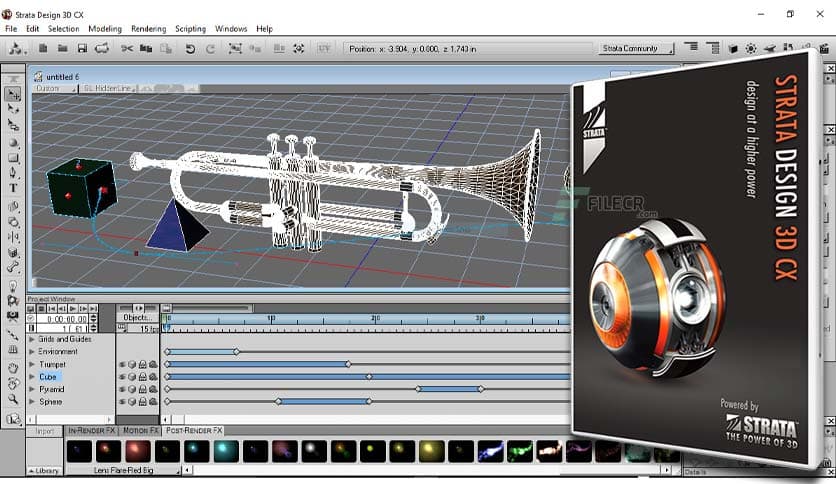Click the Render teapot toolbar icon

click(101, 49)
